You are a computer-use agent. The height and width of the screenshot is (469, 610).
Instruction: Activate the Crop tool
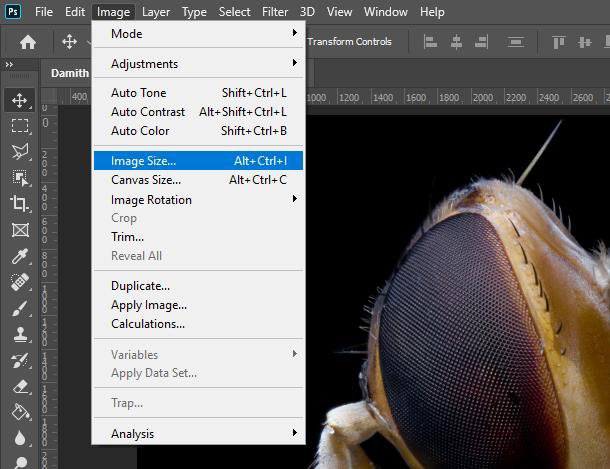tap(19, 203)
